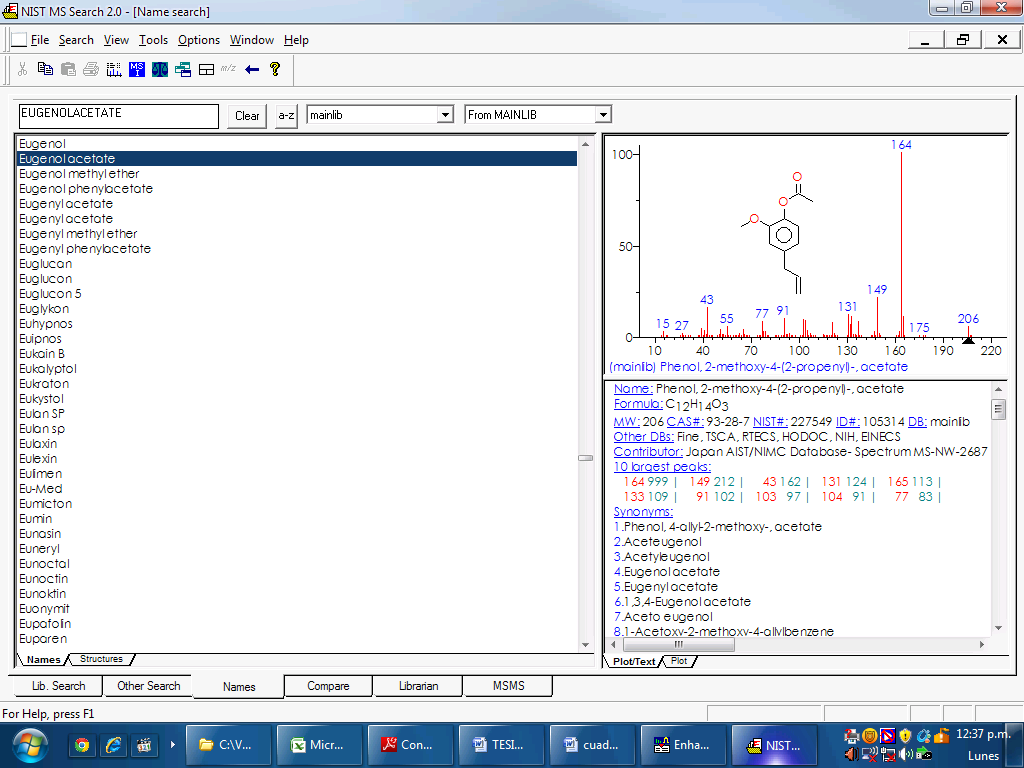The height and width of the screenshot is (768, 1024).
Task: Launch Internet Explorer from the taskbar
Action: coord(113,745)
